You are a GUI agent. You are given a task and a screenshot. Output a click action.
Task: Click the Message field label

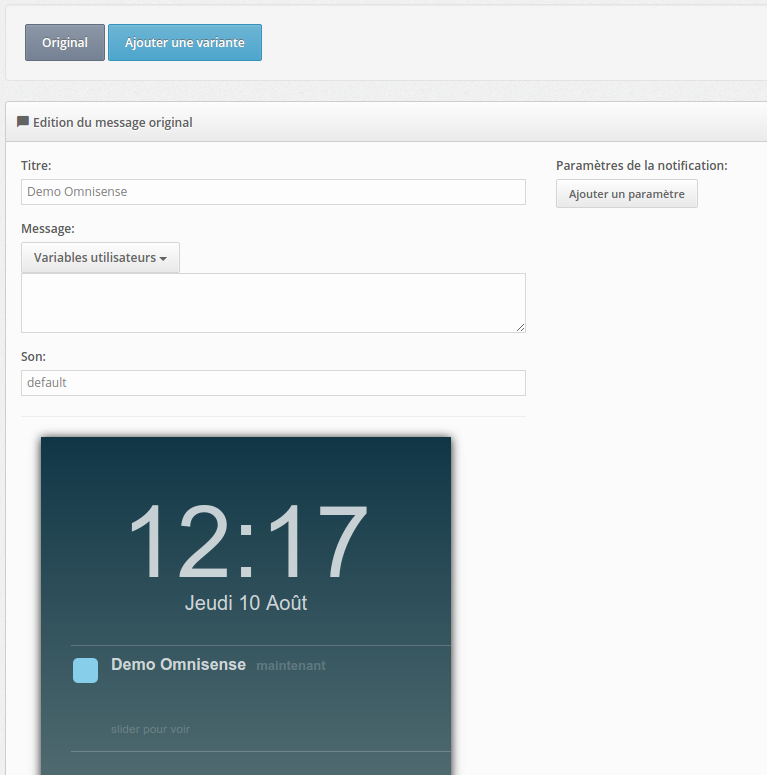48,228
